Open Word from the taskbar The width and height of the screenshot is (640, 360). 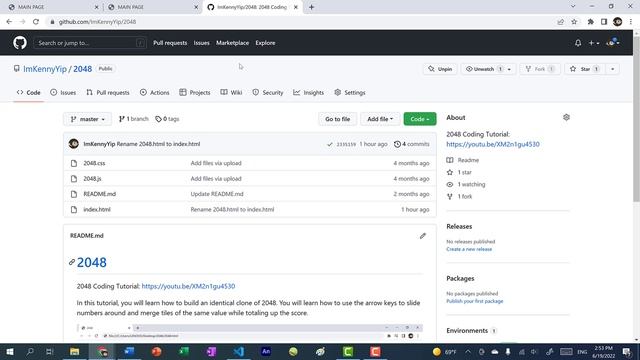tap(129, 351)
